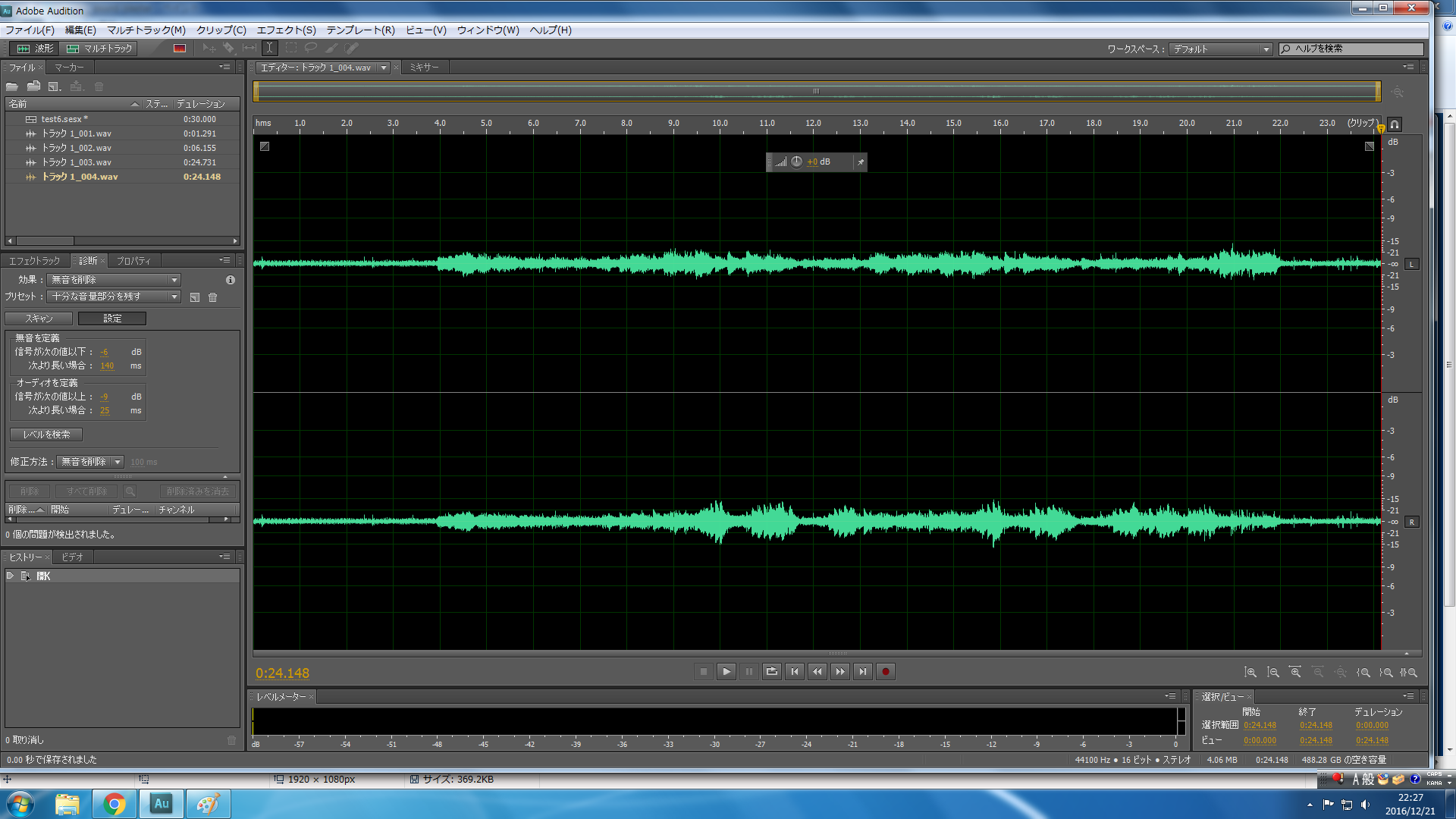Click the fast forward transport button
Image resolution: width=1456 pixels, height=819 pixels.
[x=840, y=672]
